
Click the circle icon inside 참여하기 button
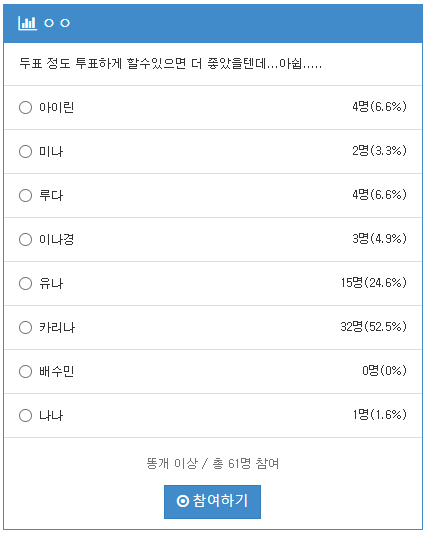183,501
